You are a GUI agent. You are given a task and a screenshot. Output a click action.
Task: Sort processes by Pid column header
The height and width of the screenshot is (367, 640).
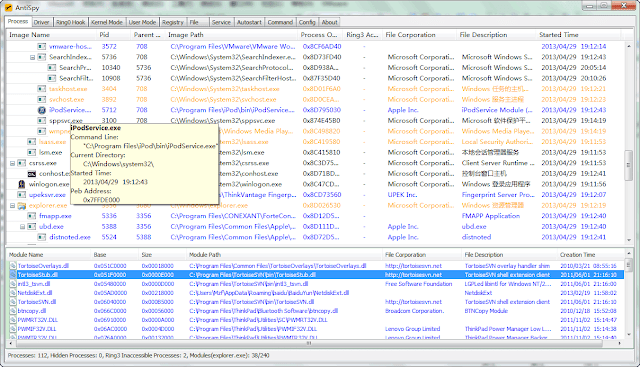[114, 35]
